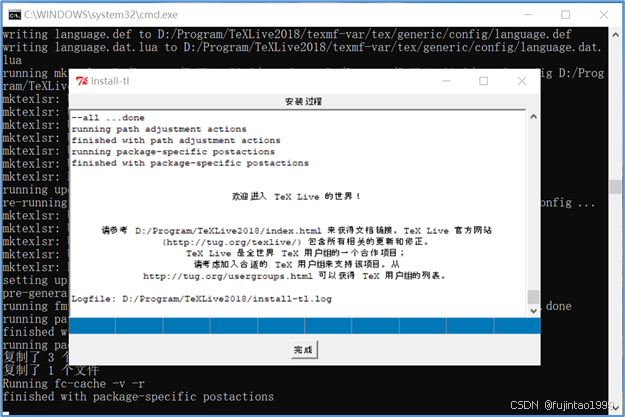Click the 安装过程 heading label
Viewport: 625px width, 417px height.
tap(303, 101)
